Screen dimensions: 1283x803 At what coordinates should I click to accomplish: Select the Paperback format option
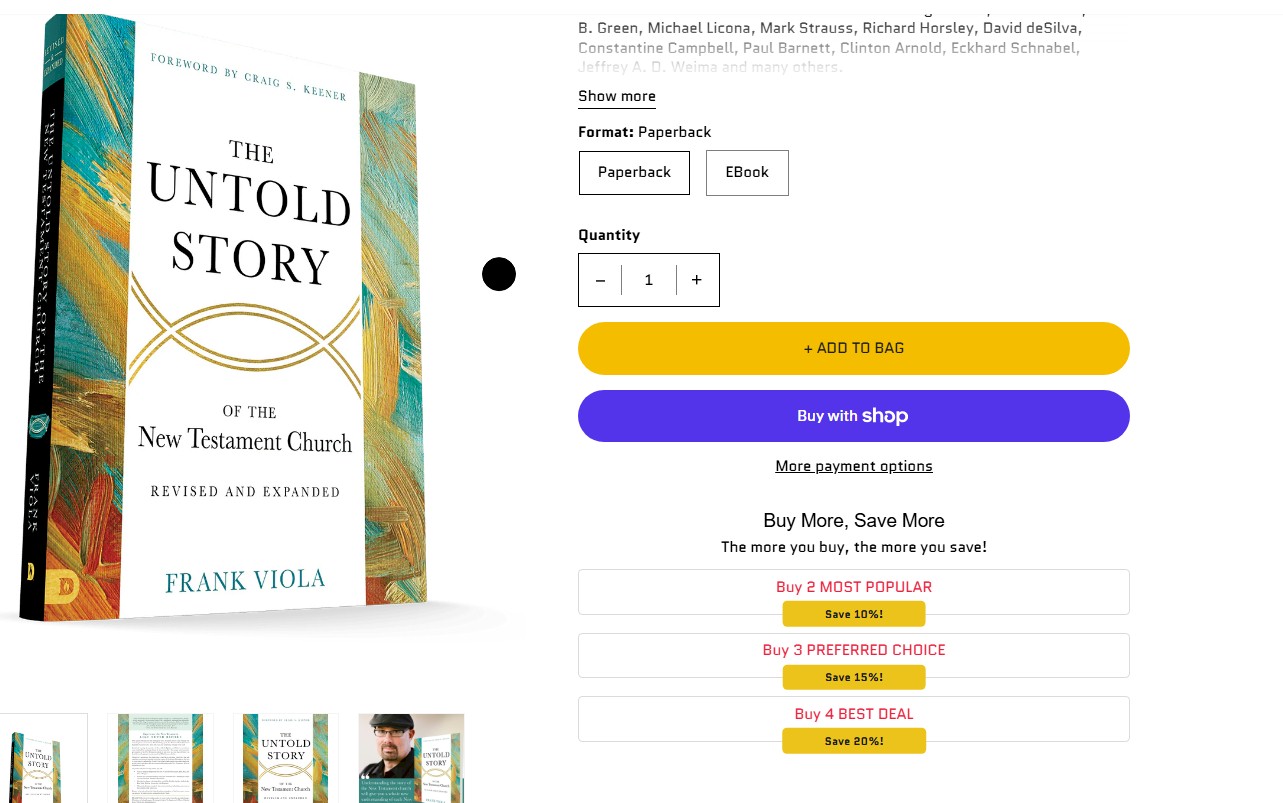click(634, 173)
